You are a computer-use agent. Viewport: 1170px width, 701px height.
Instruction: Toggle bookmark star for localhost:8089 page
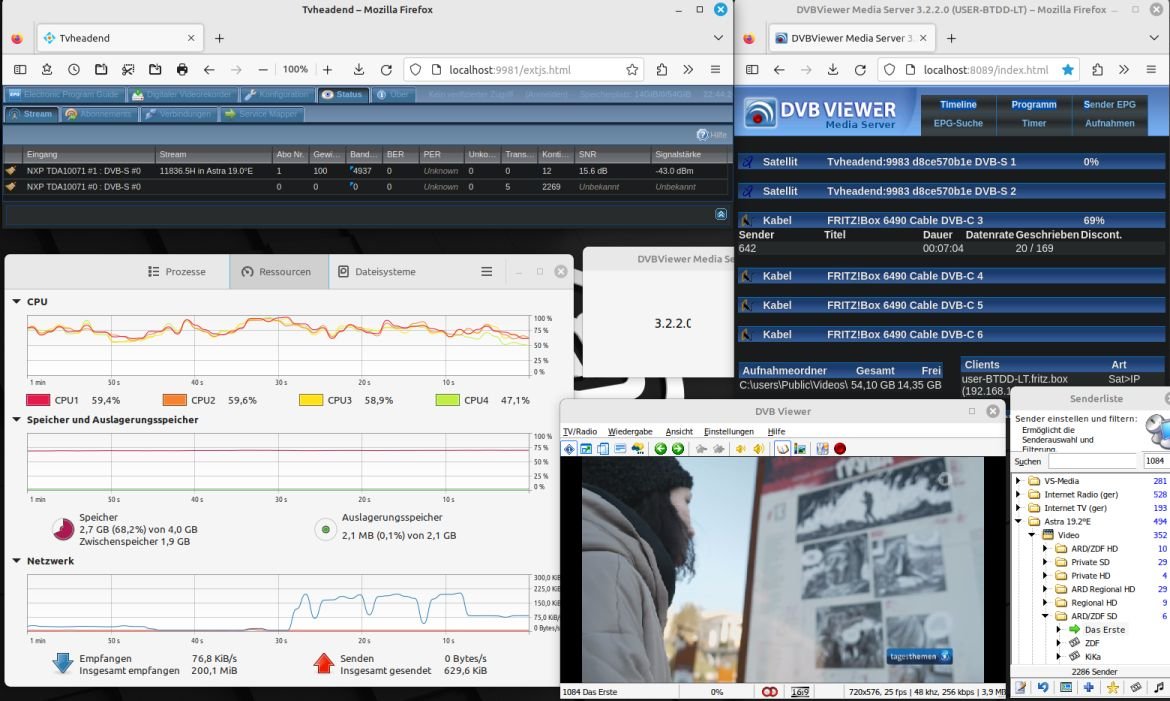[1068, 69]
